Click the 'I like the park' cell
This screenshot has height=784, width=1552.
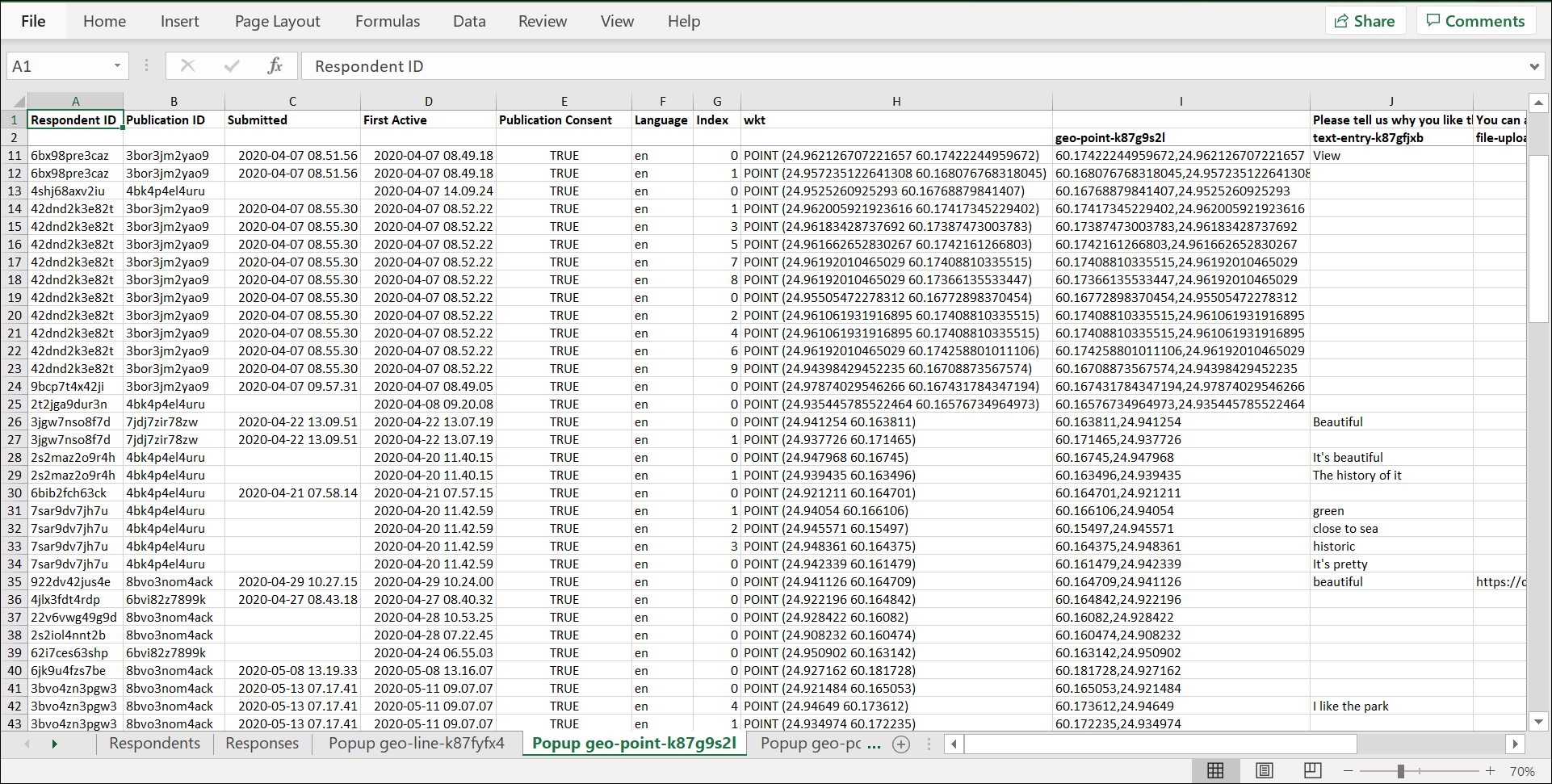(x=1391, y=706)
